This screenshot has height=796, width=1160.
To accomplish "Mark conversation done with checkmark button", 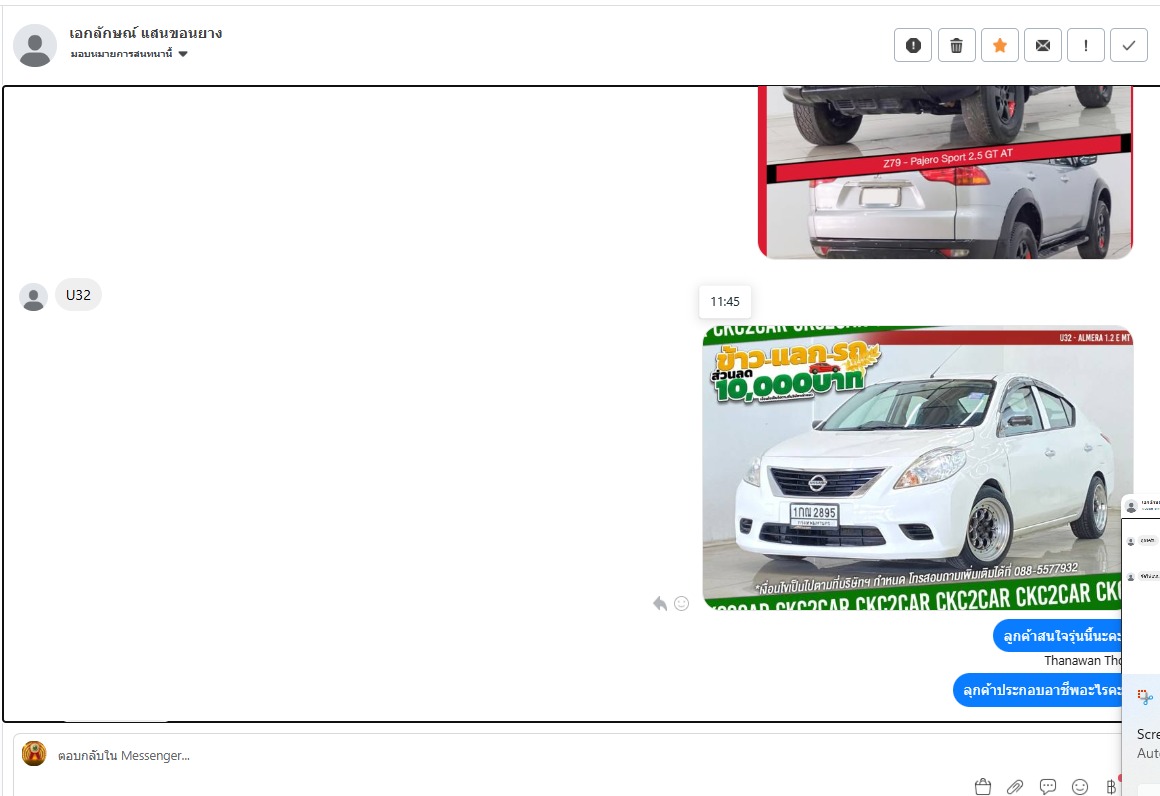I will coord(1129,45).
